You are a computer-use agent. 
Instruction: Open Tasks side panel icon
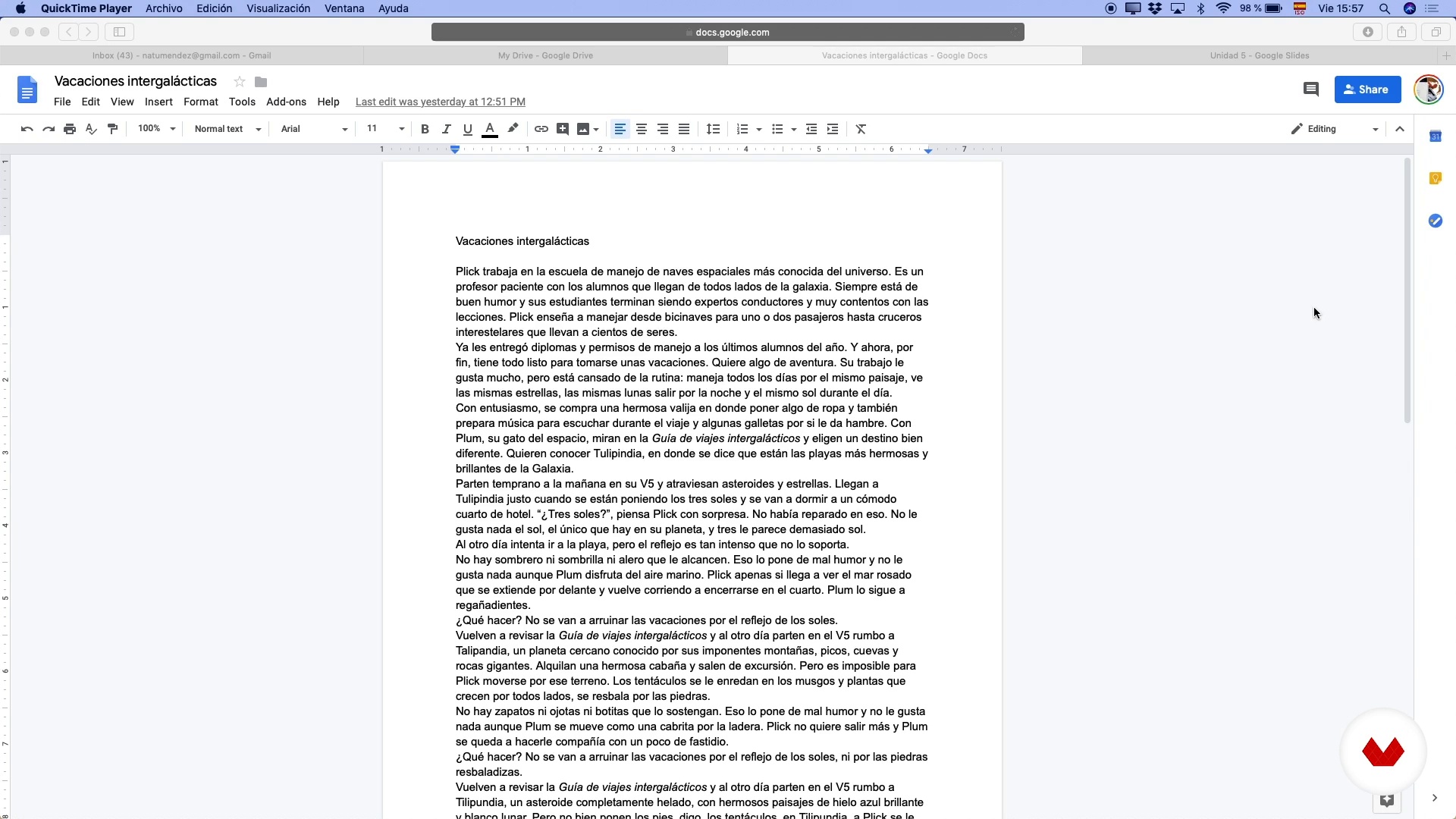click(x=1436, y=221)
